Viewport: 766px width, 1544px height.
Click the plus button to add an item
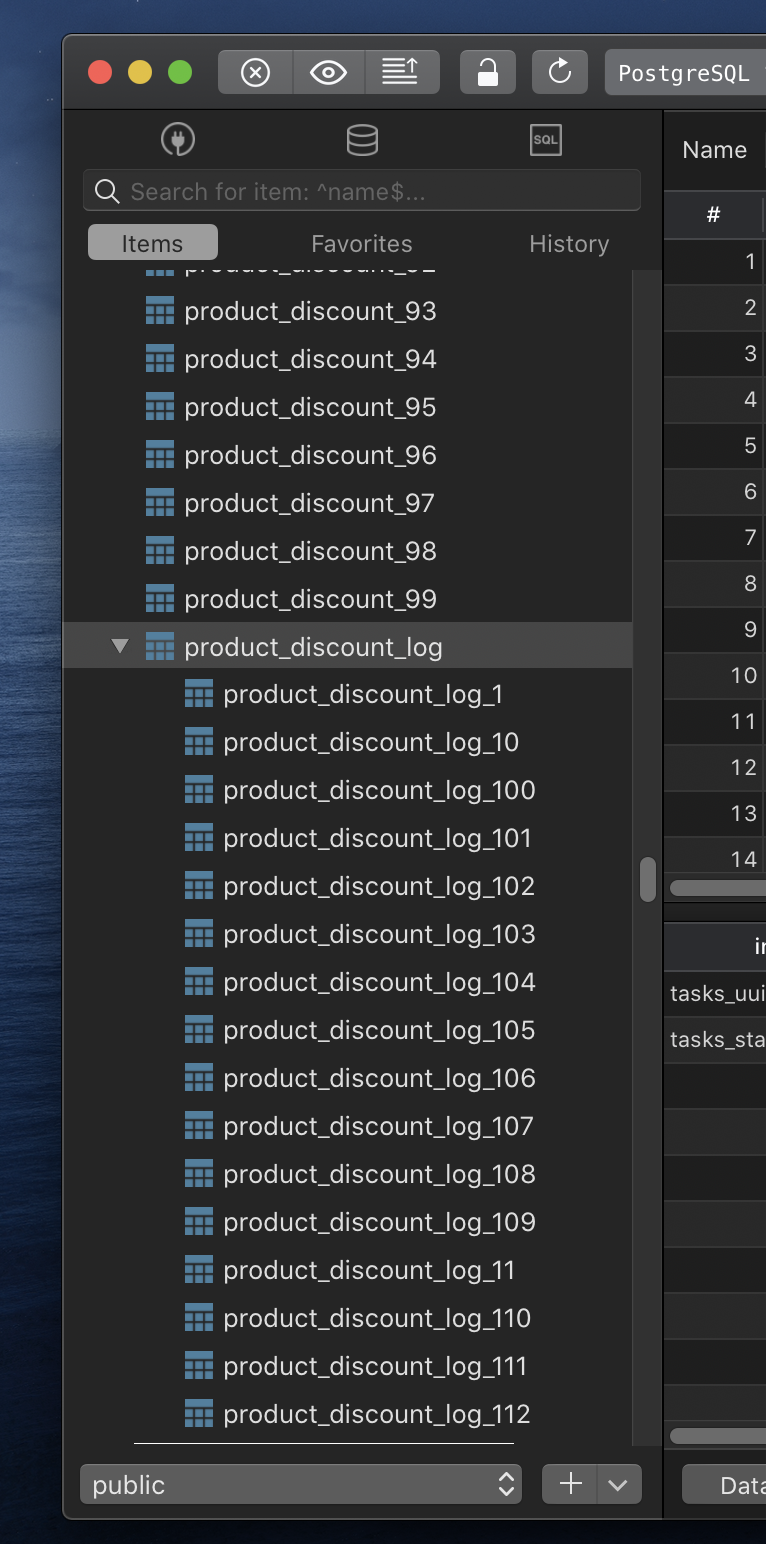568,1484
